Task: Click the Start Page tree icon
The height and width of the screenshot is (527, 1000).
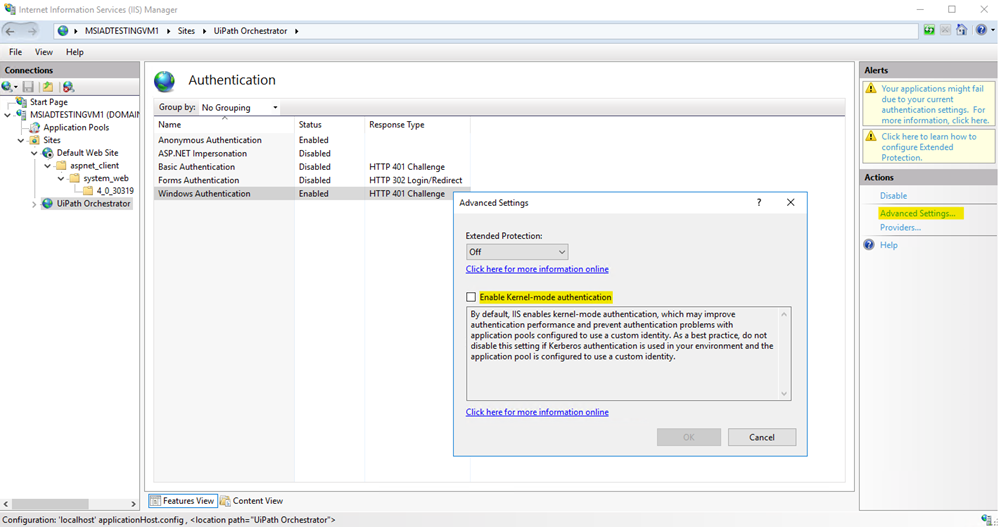Action: 22,101
